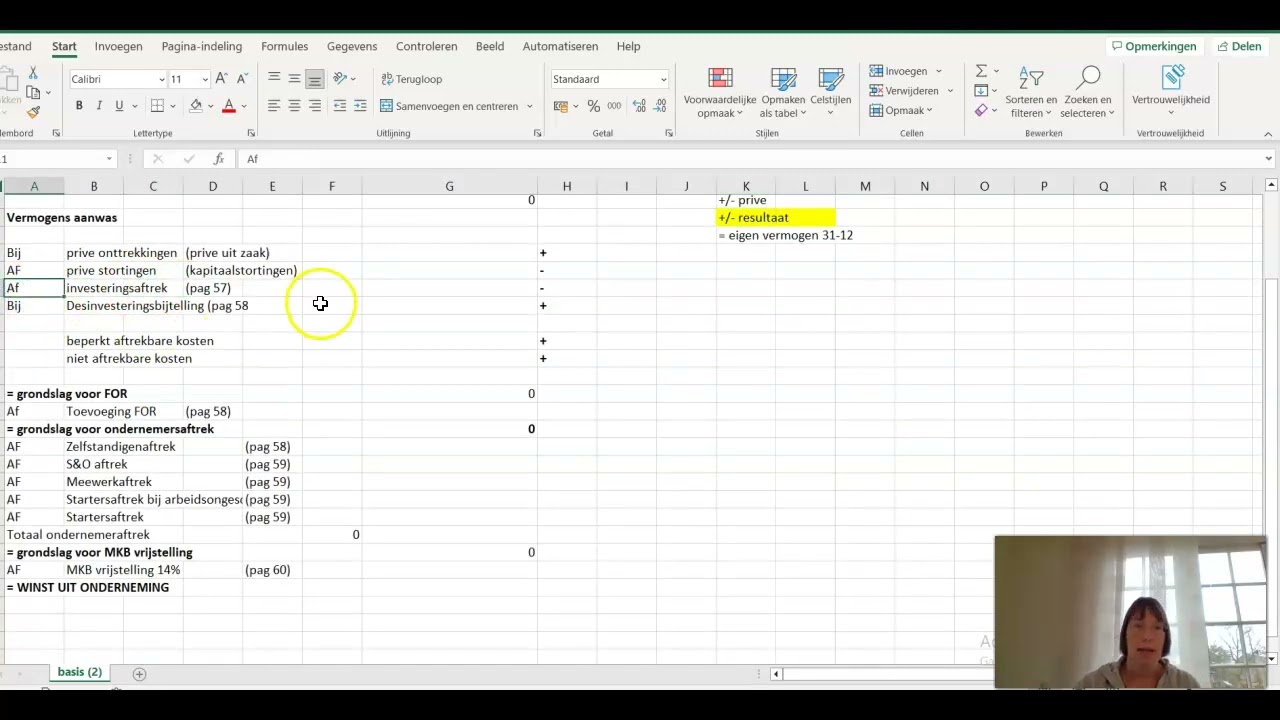The image size is (1280, 720).
Task: Center cell text horizontally
Action: [294, 106]
